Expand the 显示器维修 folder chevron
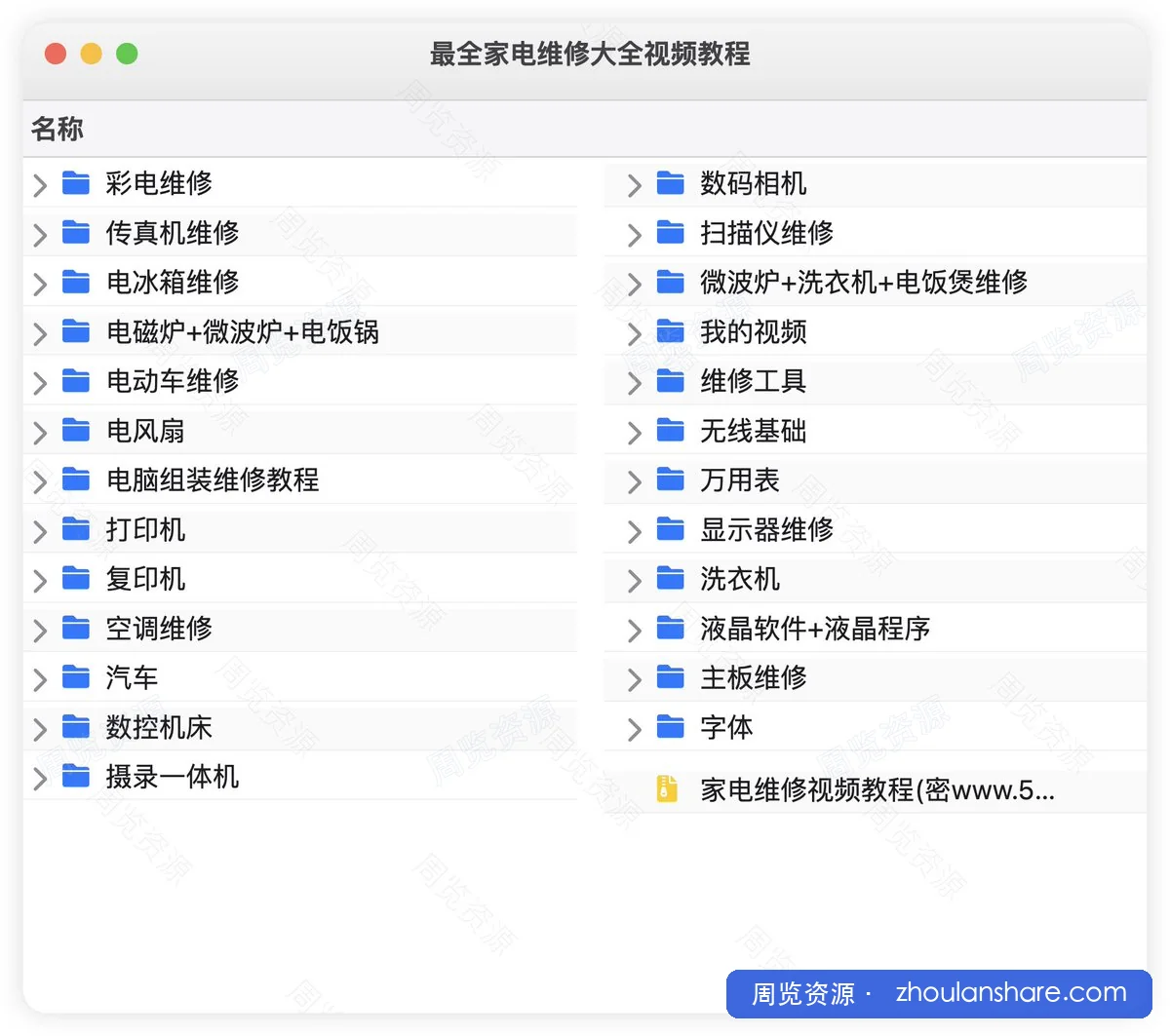 click(635, 531)
